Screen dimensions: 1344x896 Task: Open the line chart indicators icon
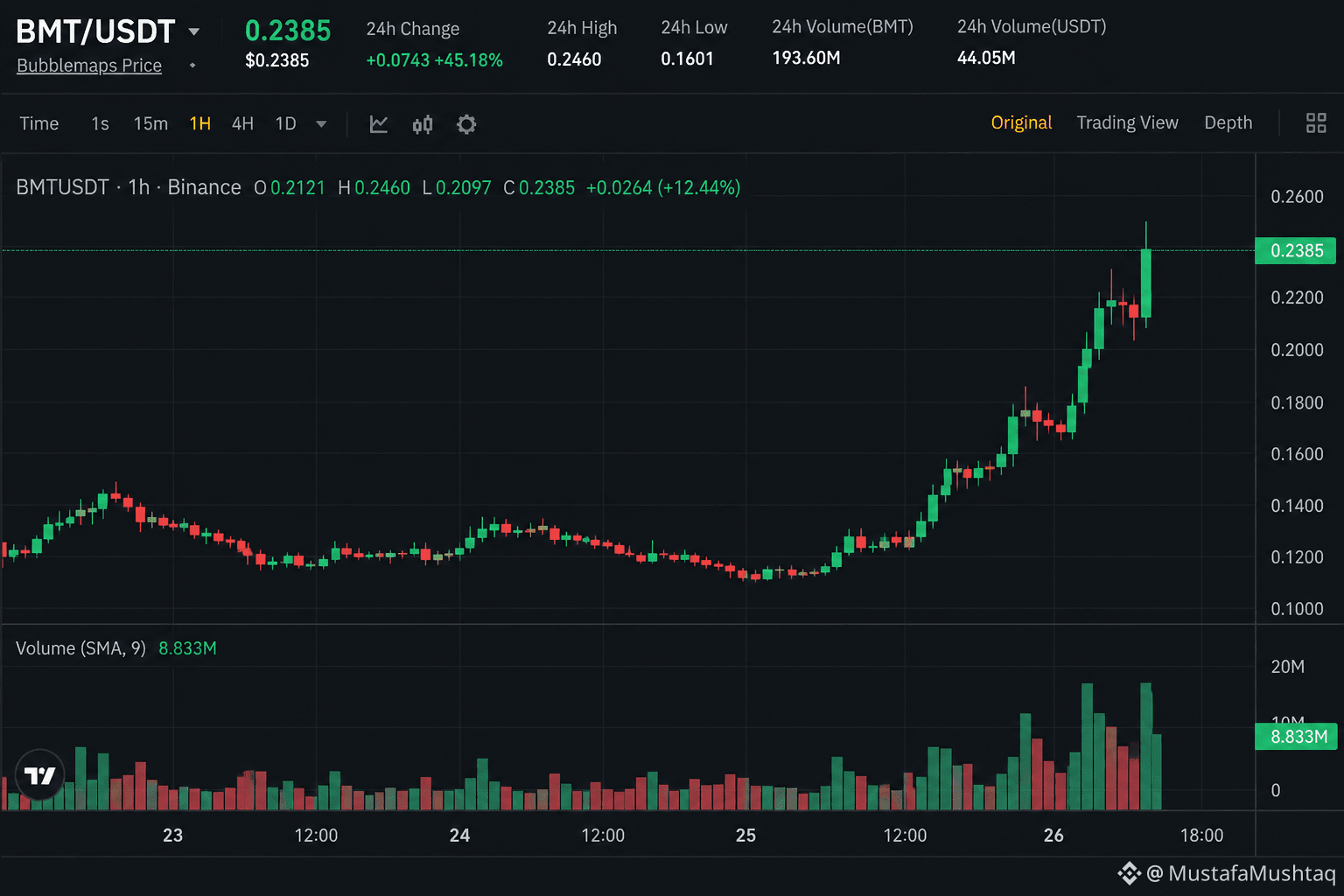379,124
